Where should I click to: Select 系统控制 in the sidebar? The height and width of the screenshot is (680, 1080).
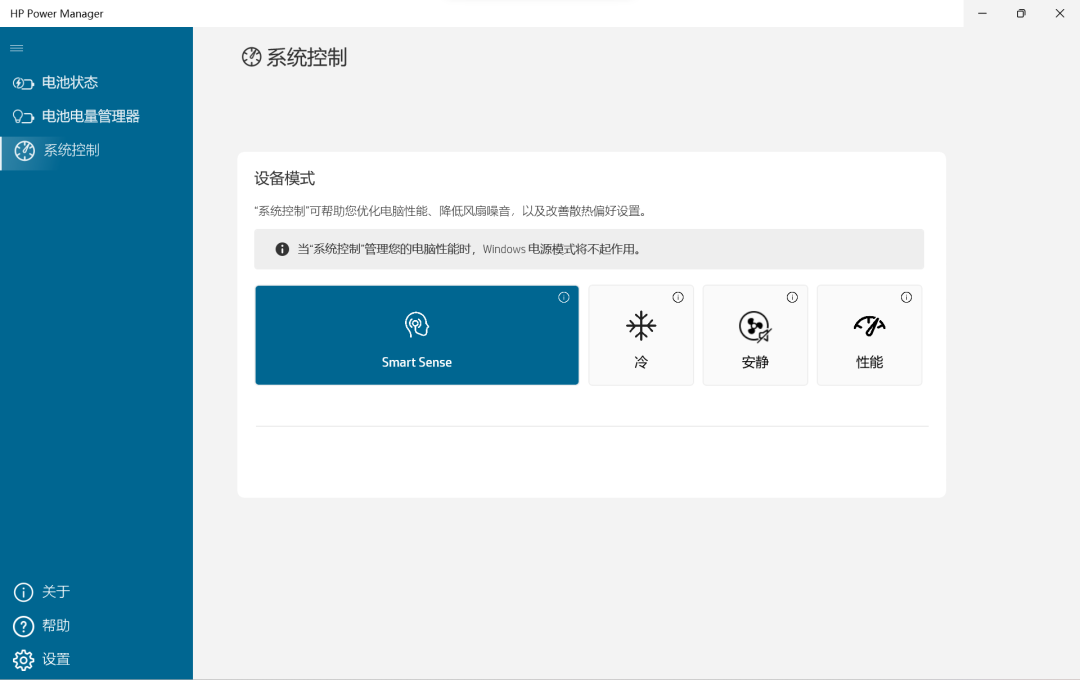[x=96, y=150]
